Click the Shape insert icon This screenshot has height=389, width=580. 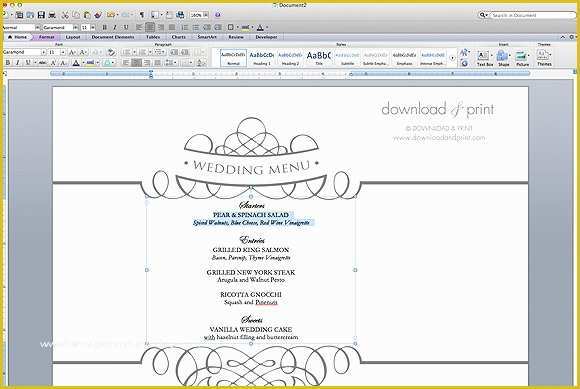[x=503, y=58]
